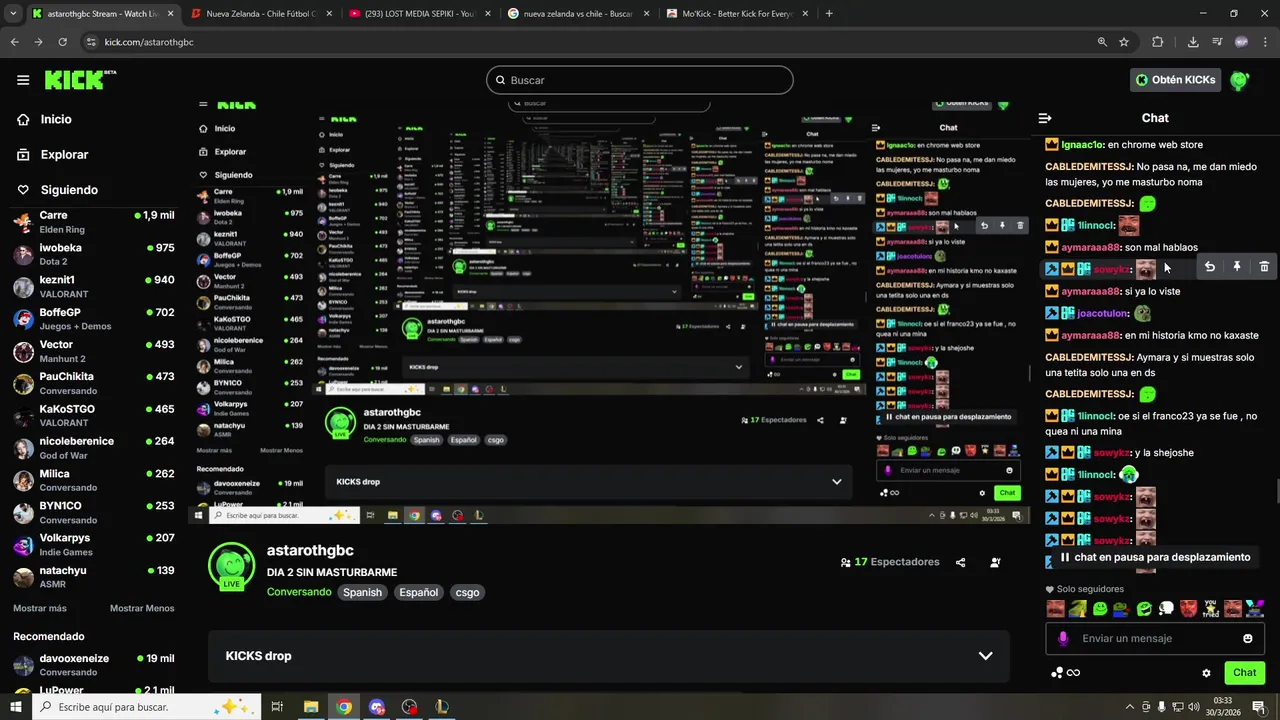The image size is (1280, 720).
Task: Open nicoleberenice God of War channel
Action: click(x=94, y=448)
